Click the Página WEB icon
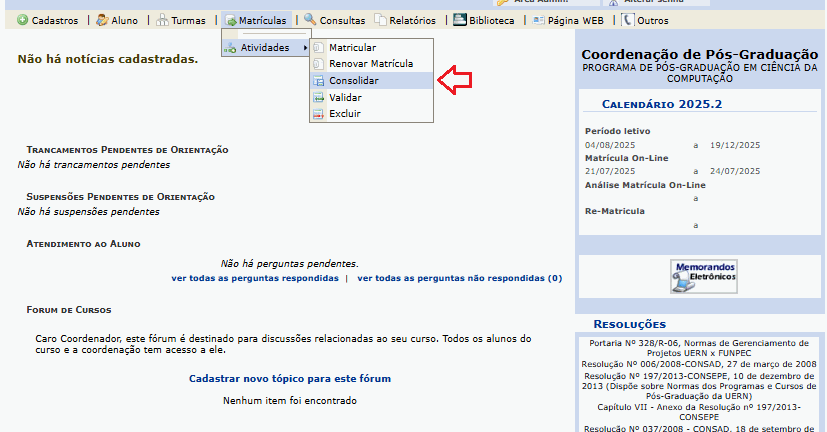827x432 pixels. pyautogui.click(x=538, y=20)
